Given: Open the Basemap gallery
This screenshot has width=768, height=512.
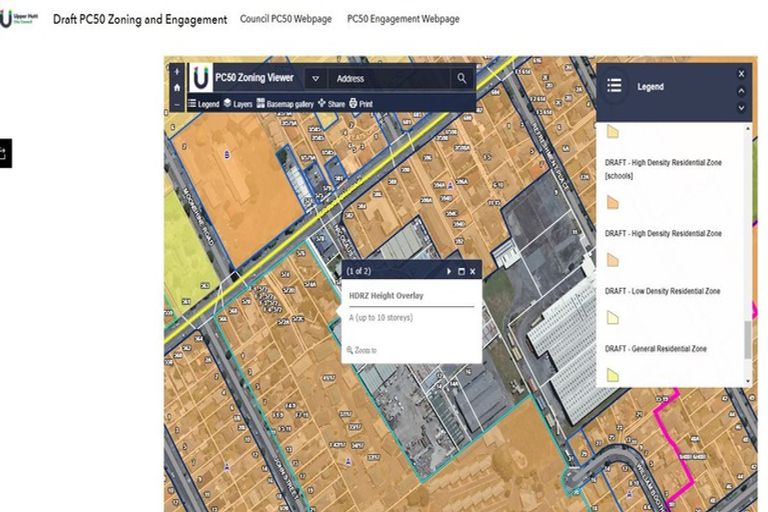Looking at the screenshot, I should tap(285, 103).
